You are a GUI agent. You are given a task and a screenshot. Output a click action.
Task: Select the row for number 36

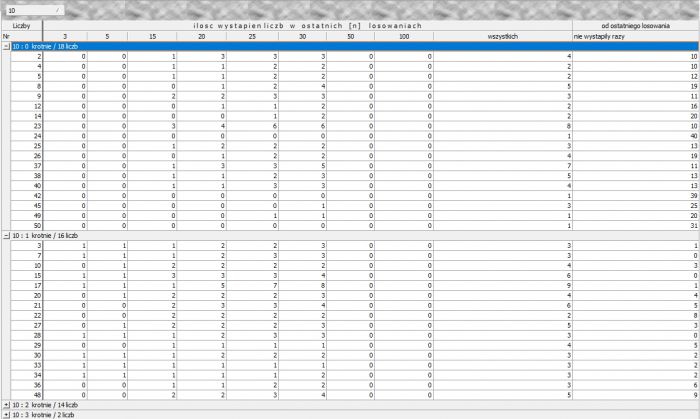[x=354, y=385]
